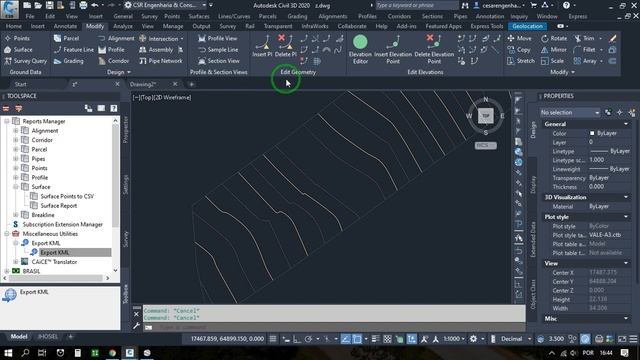Collapse the General properties section

pos(626,124)
